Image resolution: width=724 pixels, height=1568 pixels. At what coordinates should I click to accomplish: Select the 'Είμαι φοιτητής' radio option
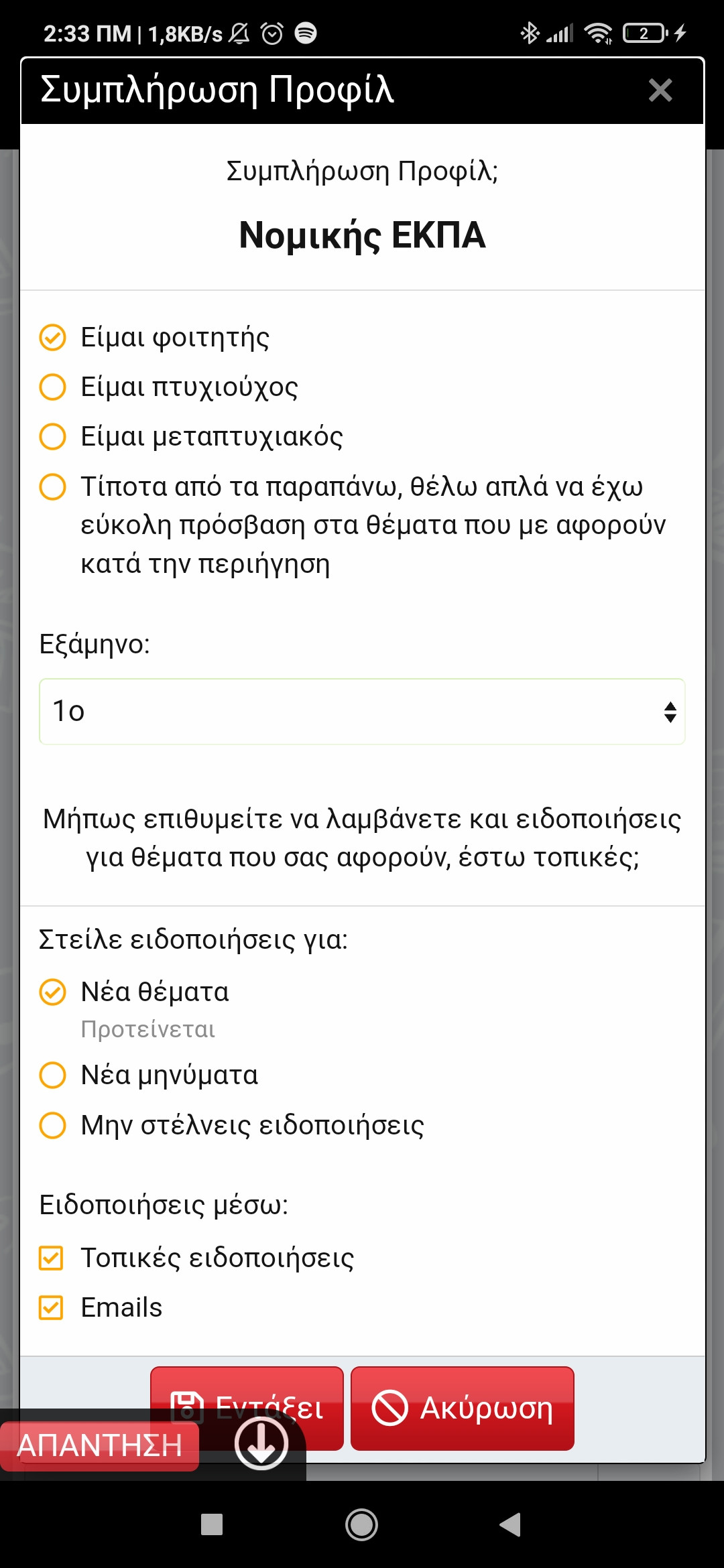(53, 338)
